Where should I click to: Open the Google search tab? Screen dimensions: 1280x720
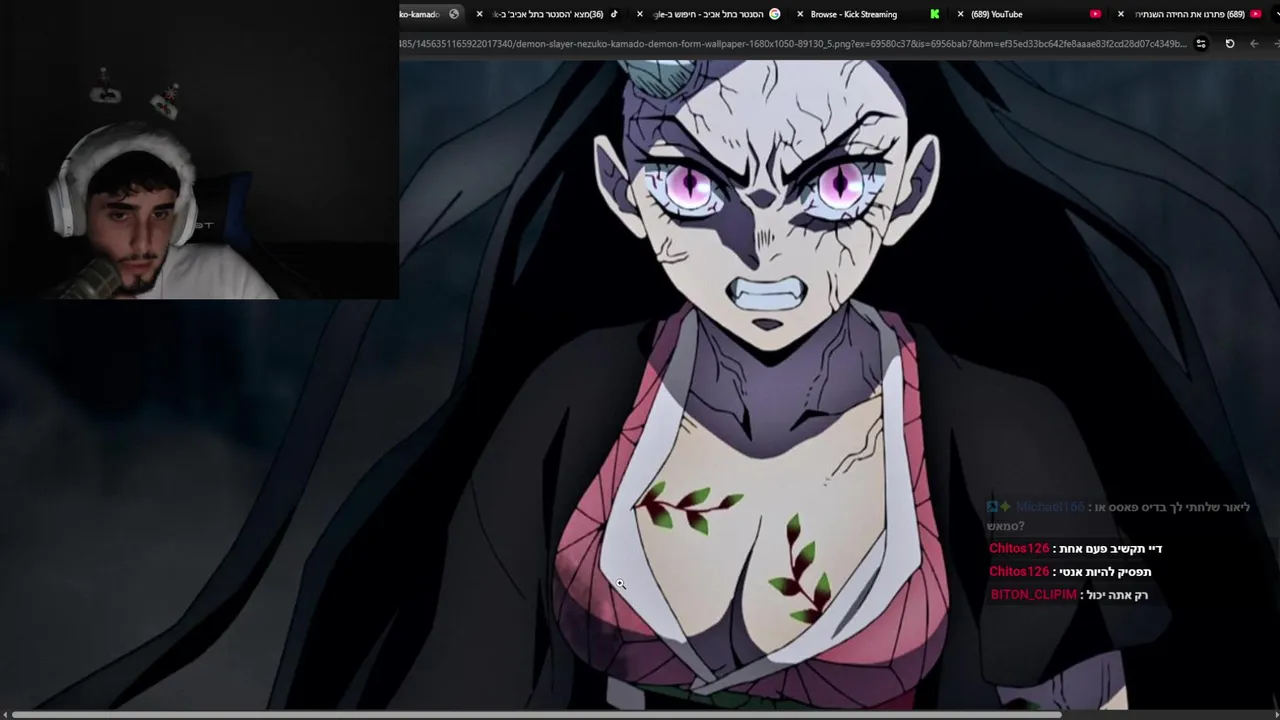click(x=708, y=14)
